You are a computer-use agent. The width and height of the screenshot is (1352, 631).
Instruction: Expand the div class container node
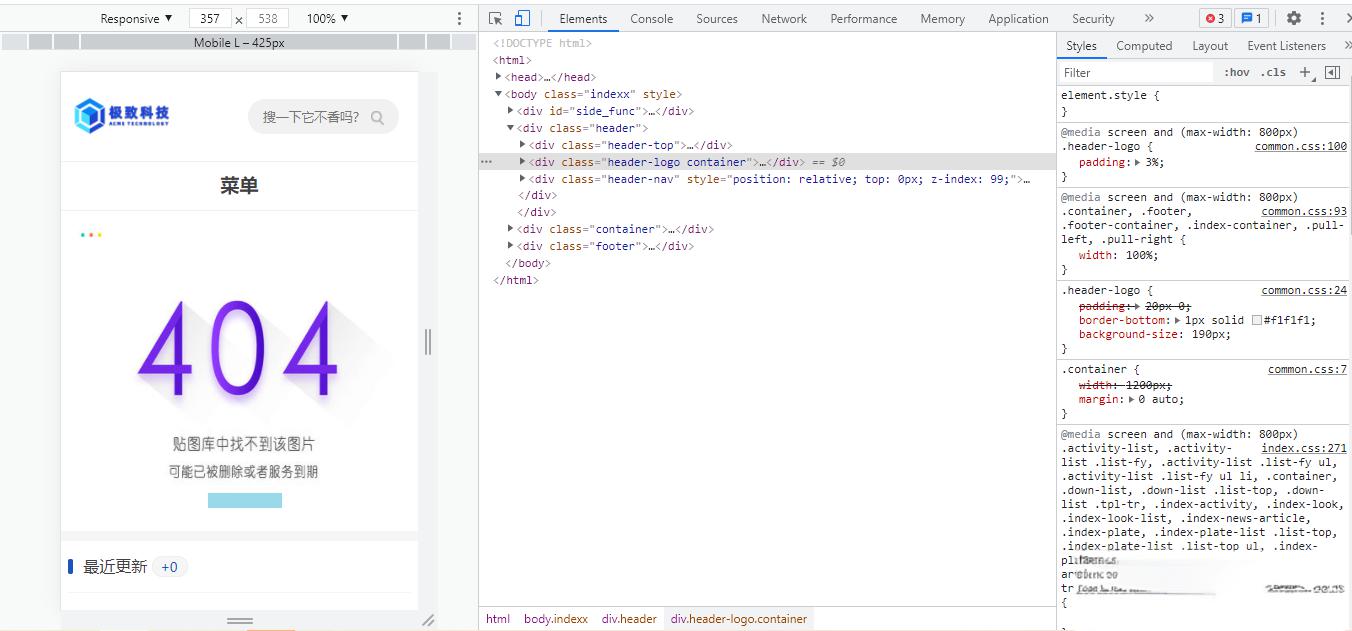pos(511,229)
